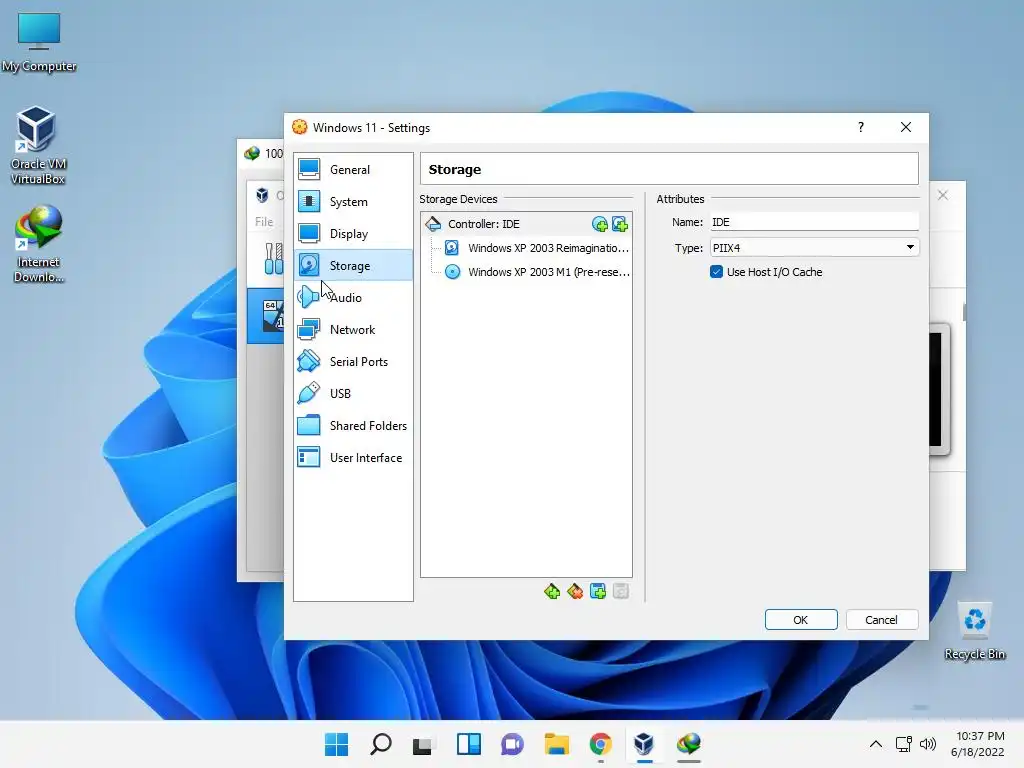Click the add attachment icon below storage tree
The image size is (1024, 768).
pyautogui.click(x=598, y=592)
